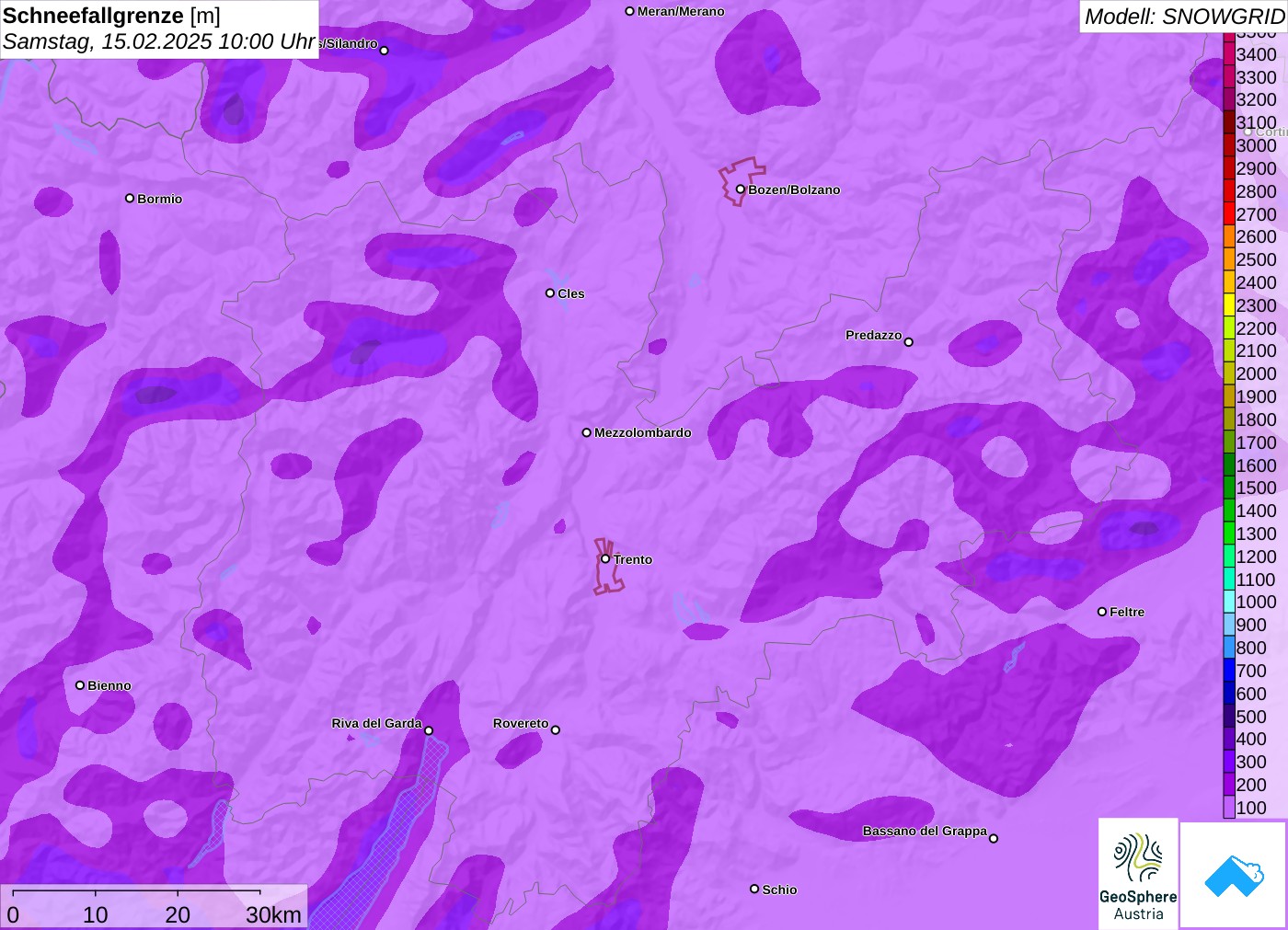This screenshot has width=1288, height=930.
Task: Select the Riva del Garda marker dot
Action: [429, 731]
